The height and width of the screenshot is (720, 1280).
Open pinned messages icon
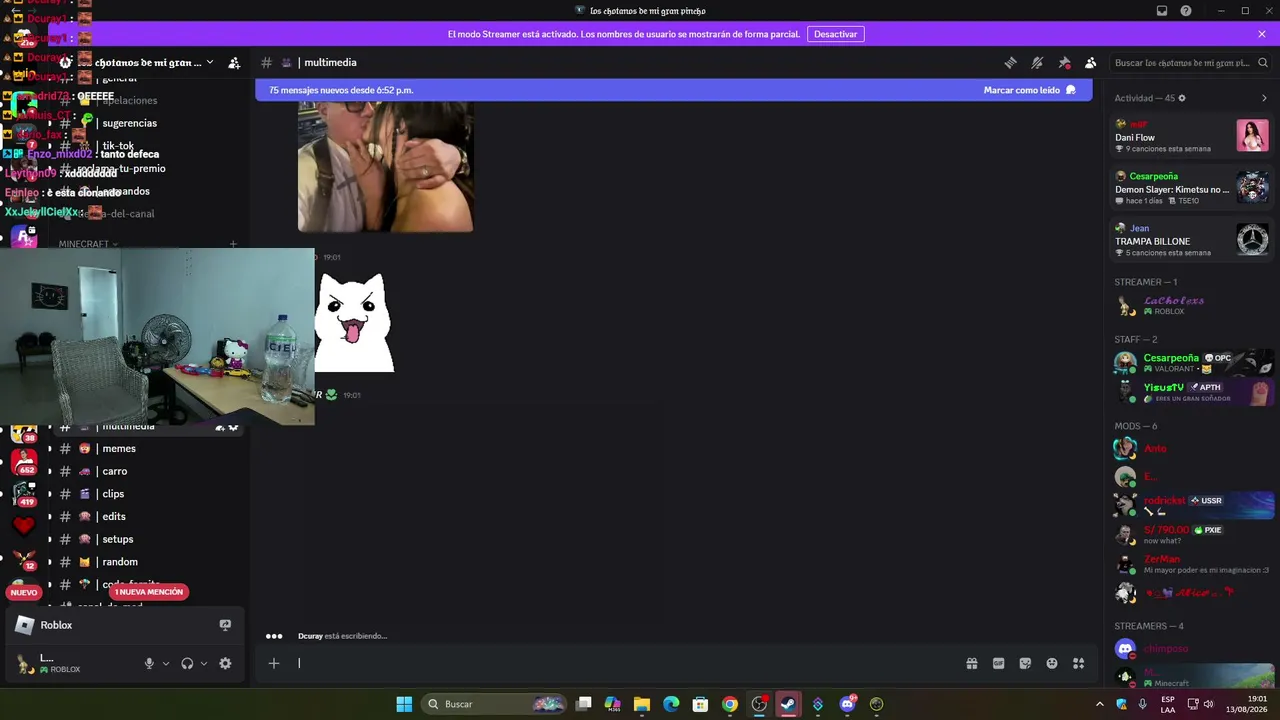1064,63
